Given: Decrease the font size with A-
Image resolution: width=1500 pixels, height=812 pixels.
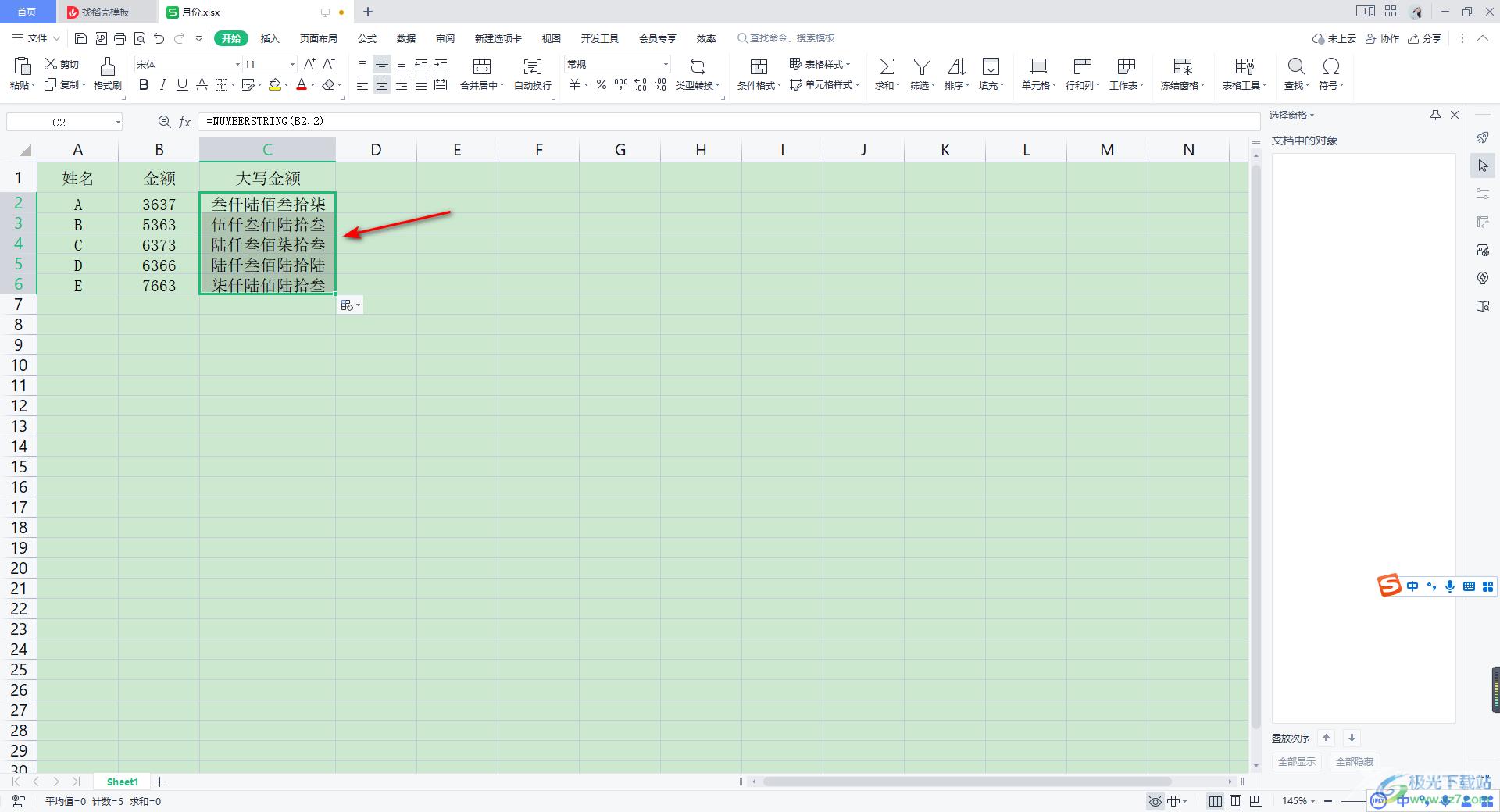Looking at the screenshot, I should [329, 64].
